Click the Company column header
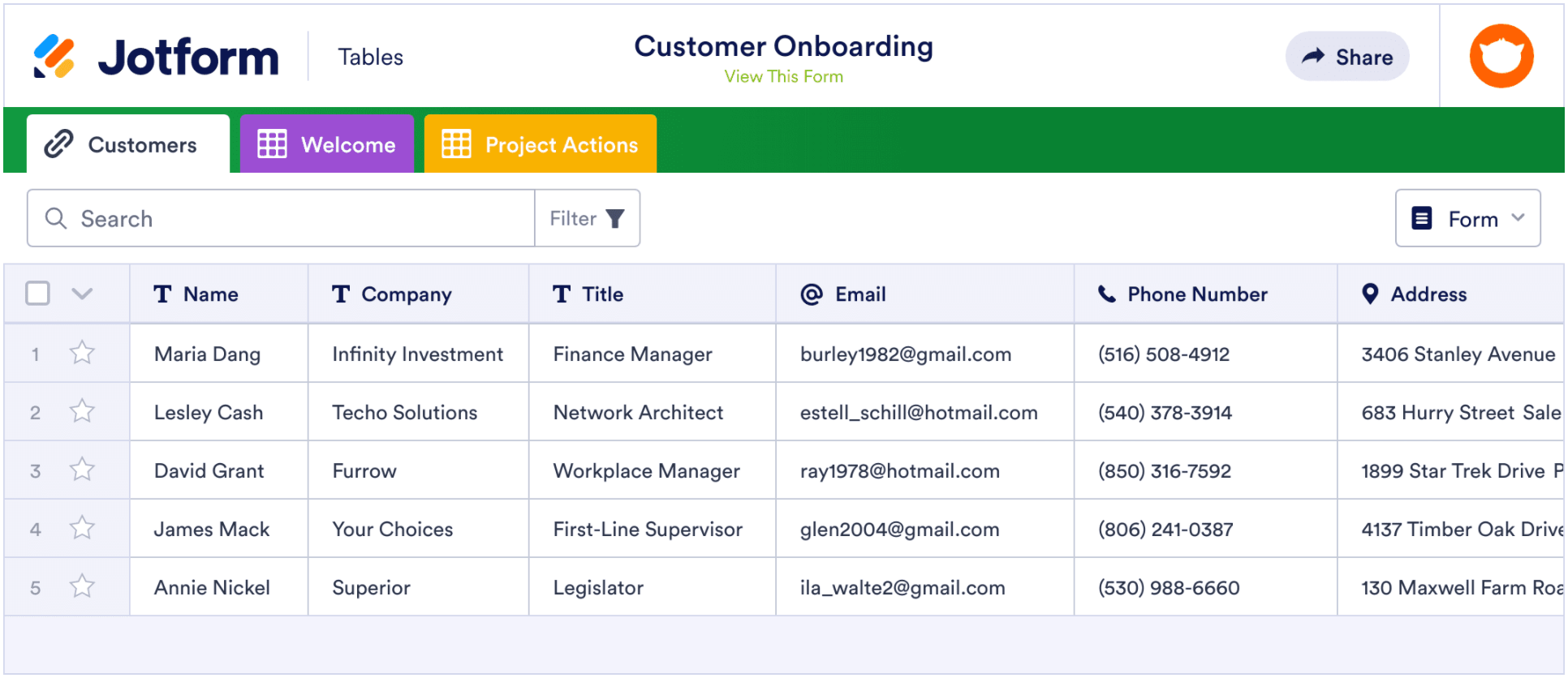 406,294
